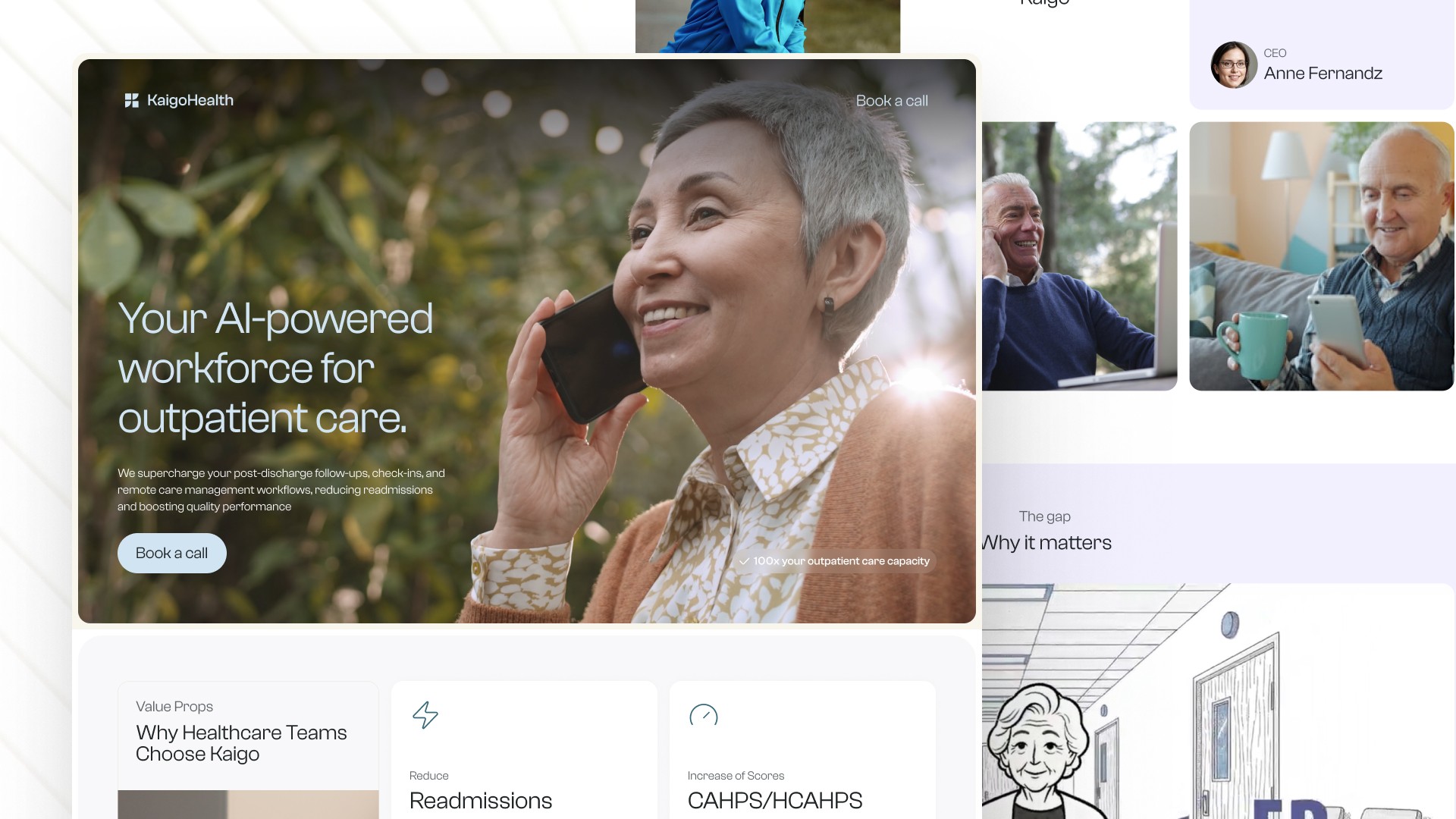1456x819 pixels.
Task: Click the Why it matters heading
Action: (1047, 543)
